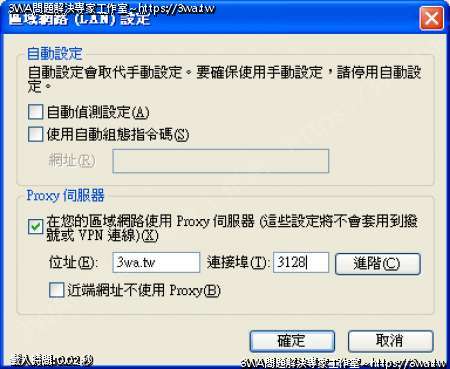Image resolution: width=450 pixels, height=369 pixels.
Task: Select the greyed-out 網址 input box
Action: point(221,161)
